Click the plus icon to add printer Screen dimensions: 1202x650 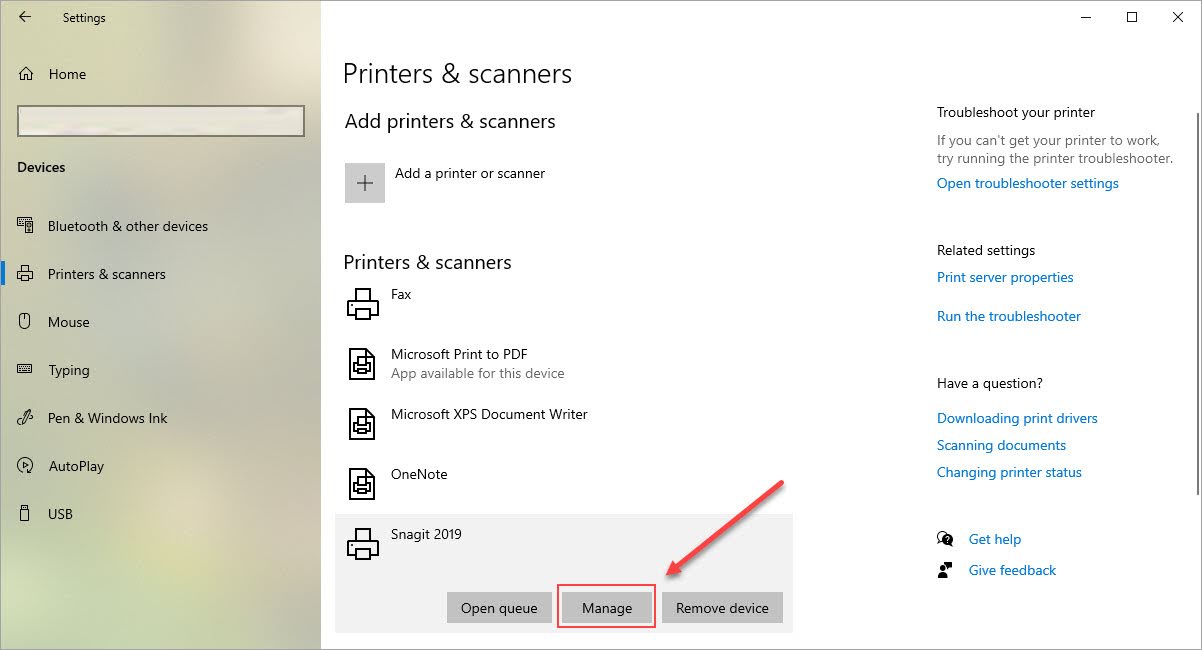(x=365, y=183)
